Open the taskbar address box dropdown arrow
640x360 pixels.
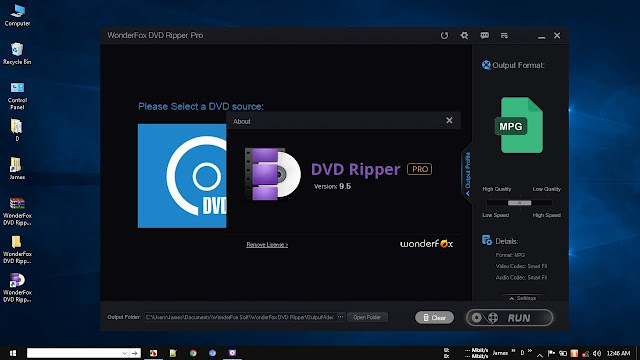[124, 353]
